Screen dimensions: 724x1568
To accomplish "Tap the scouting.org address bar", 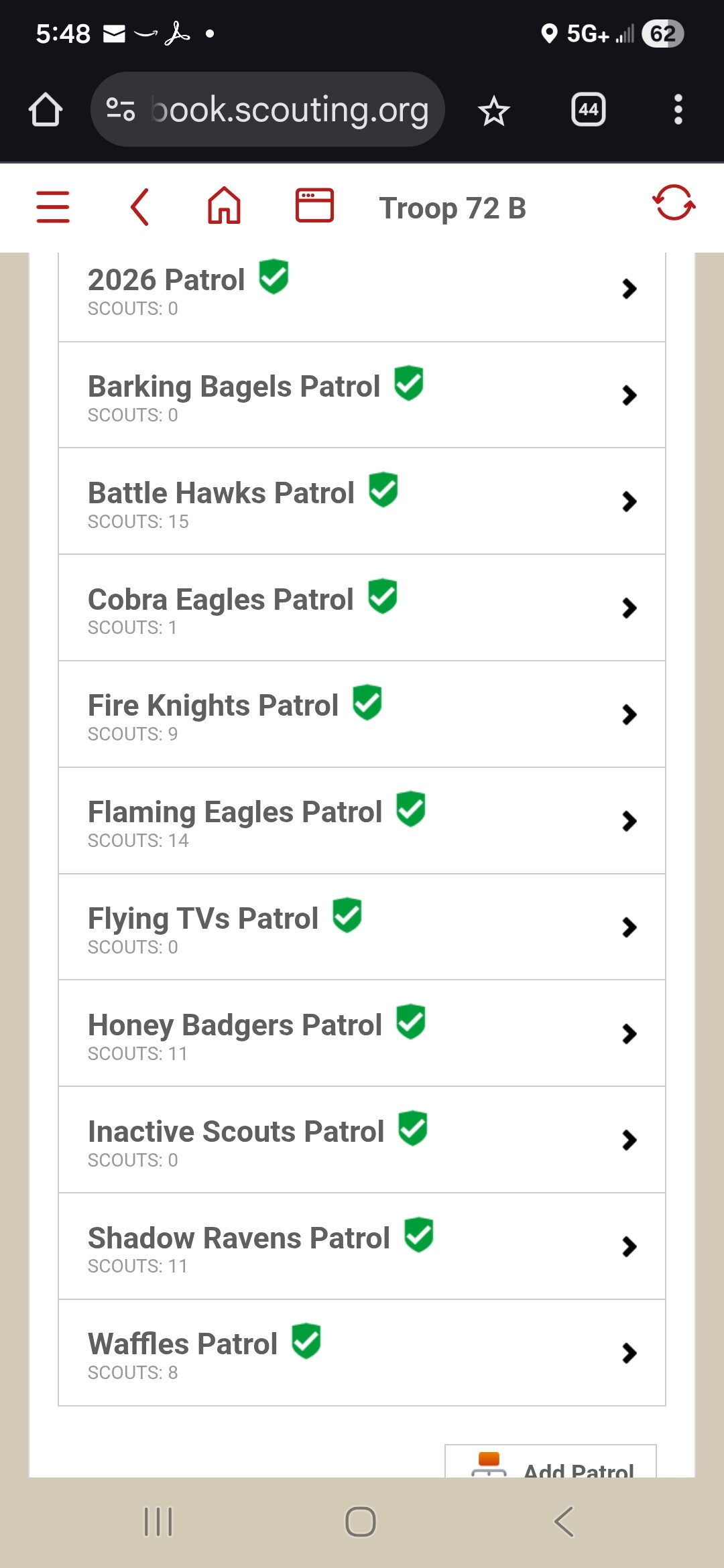I will 268,109.
